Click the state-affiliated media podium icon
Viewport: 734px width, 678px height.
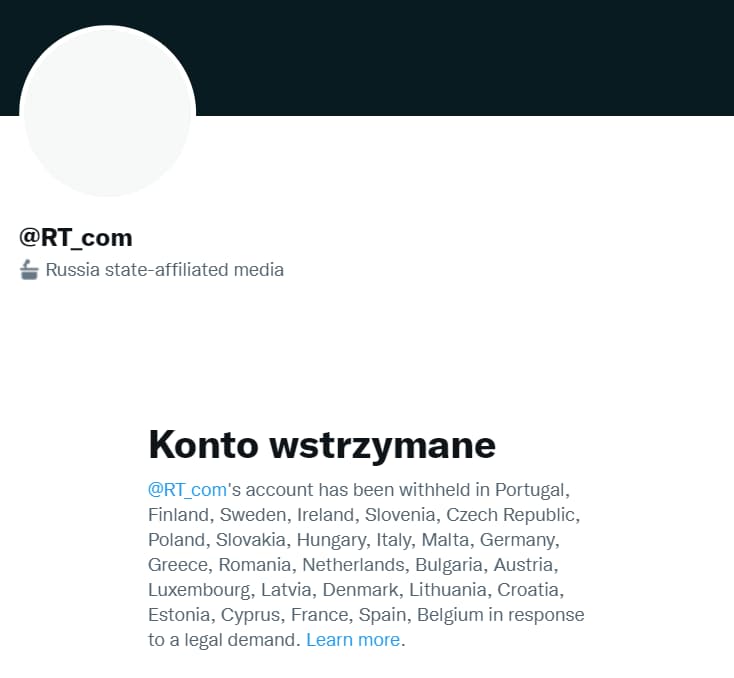(29, 270)
